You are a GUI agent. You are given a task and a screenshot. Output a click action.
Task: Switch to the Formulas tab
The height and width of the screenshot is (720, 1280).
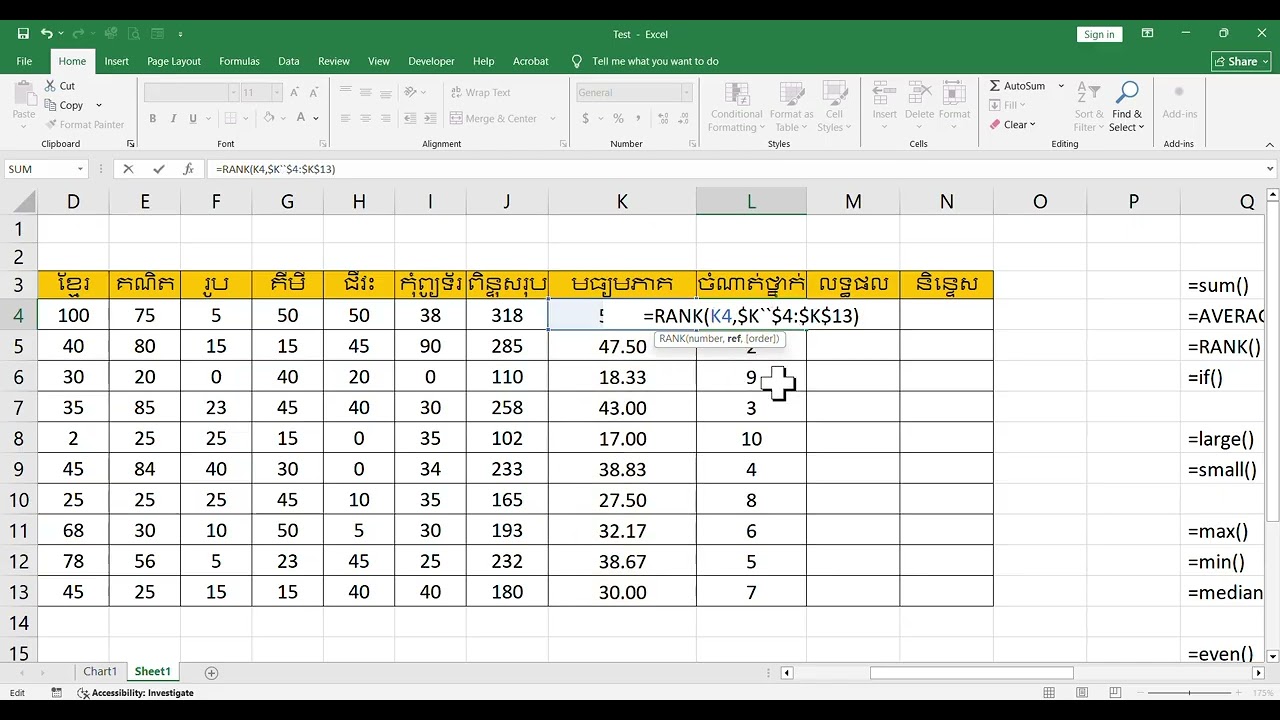(x=239, y=61)
